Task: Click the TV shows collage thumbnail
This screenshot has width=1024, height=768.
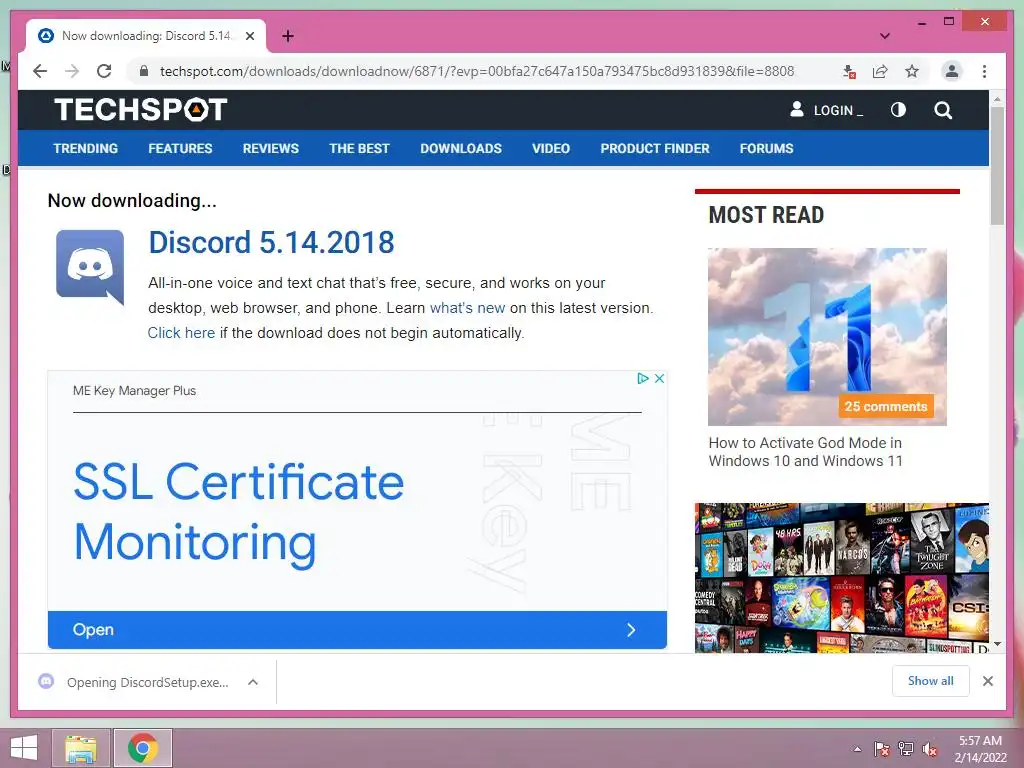Action: click(842, 577)
